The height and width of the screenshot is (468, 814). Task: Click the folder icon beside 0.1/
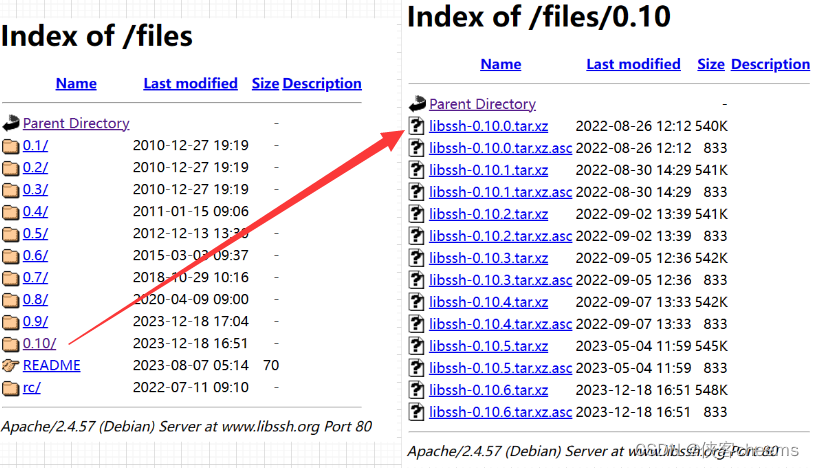[10, 146]
